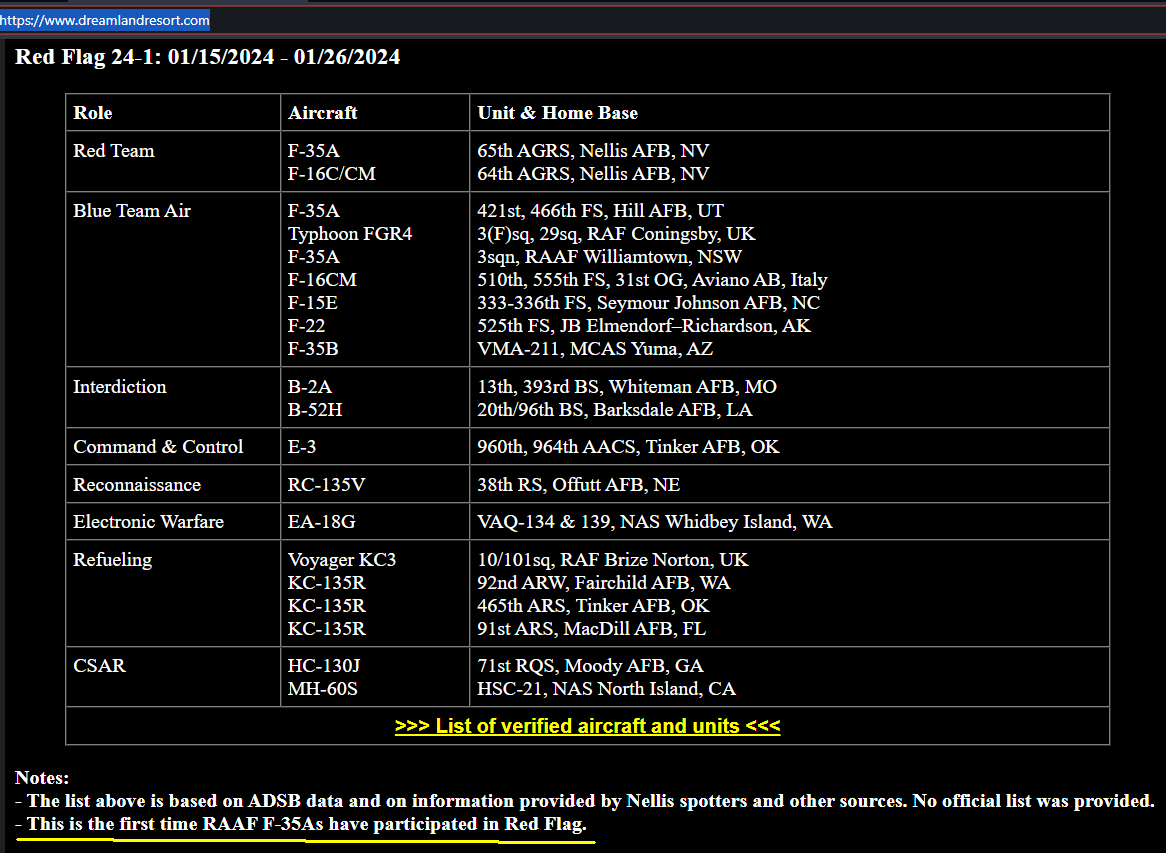Click the Notes: heading
The image size is (1166, 853).
42,778
